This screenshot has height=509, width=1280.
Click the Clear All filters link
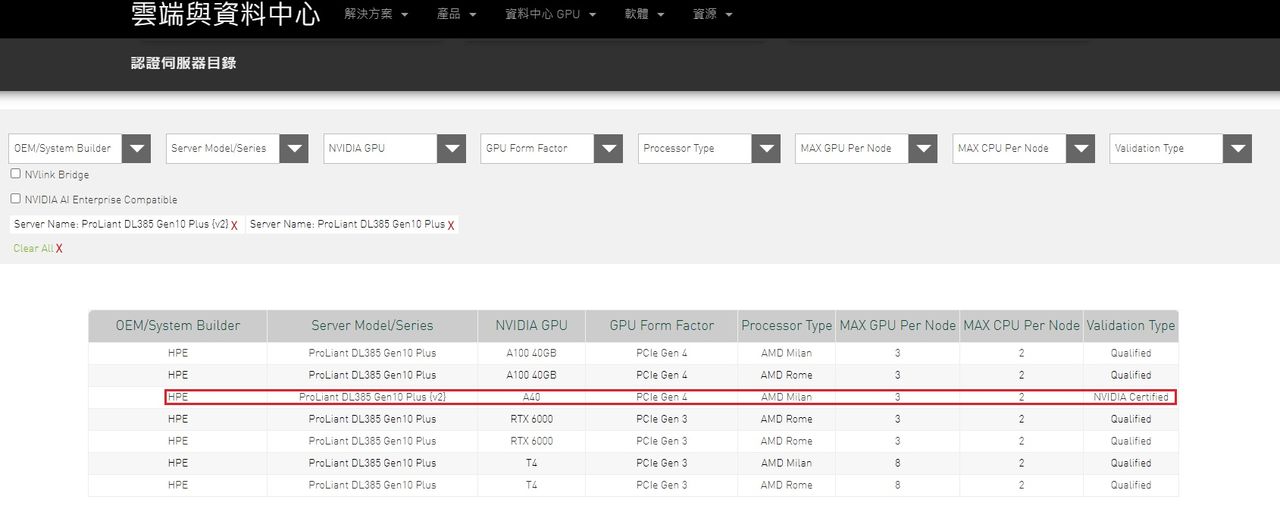pyautogui.click(x=38, y=248)
